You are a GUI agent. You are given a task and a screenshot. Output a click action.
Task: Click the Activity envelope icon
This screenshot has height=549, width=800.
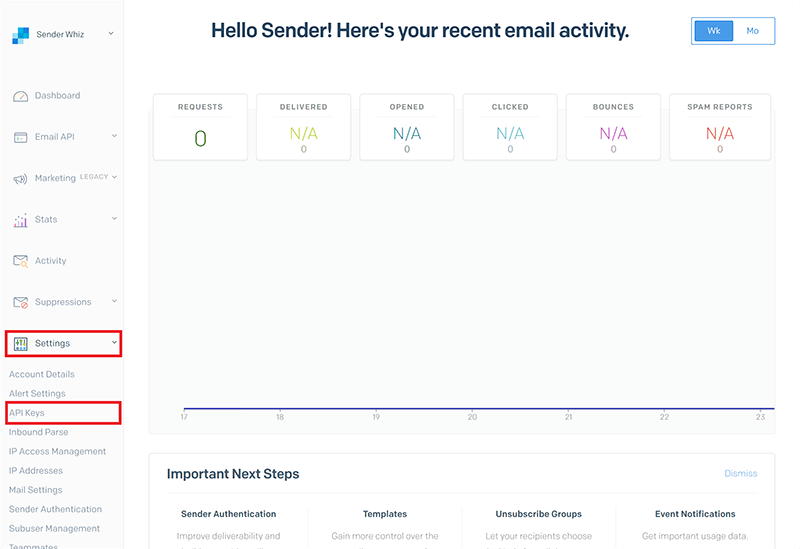[20, 261]
